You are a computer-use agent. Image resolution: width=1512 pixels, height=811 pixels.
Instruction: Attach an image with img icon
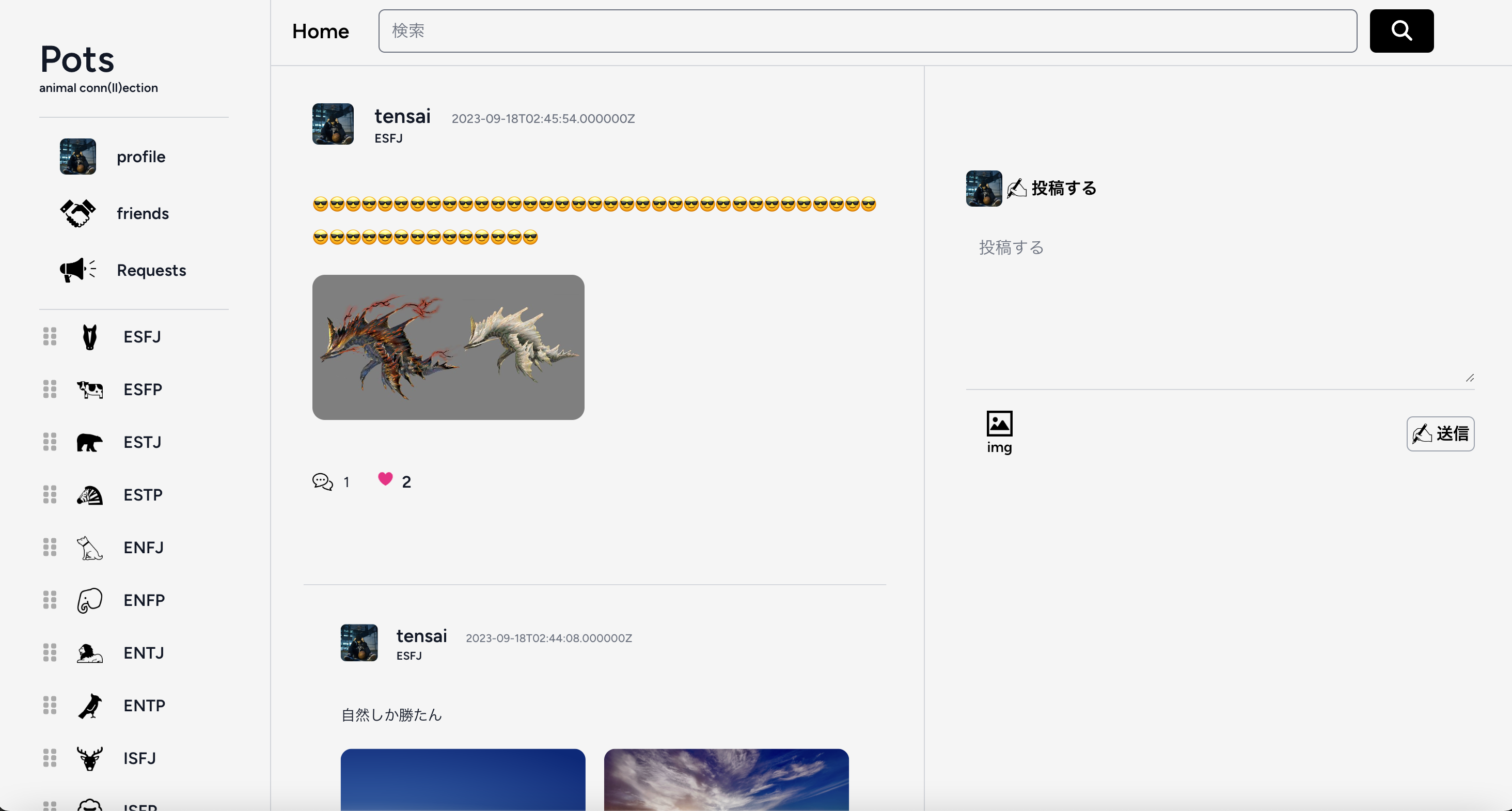[x=999, y=432]
